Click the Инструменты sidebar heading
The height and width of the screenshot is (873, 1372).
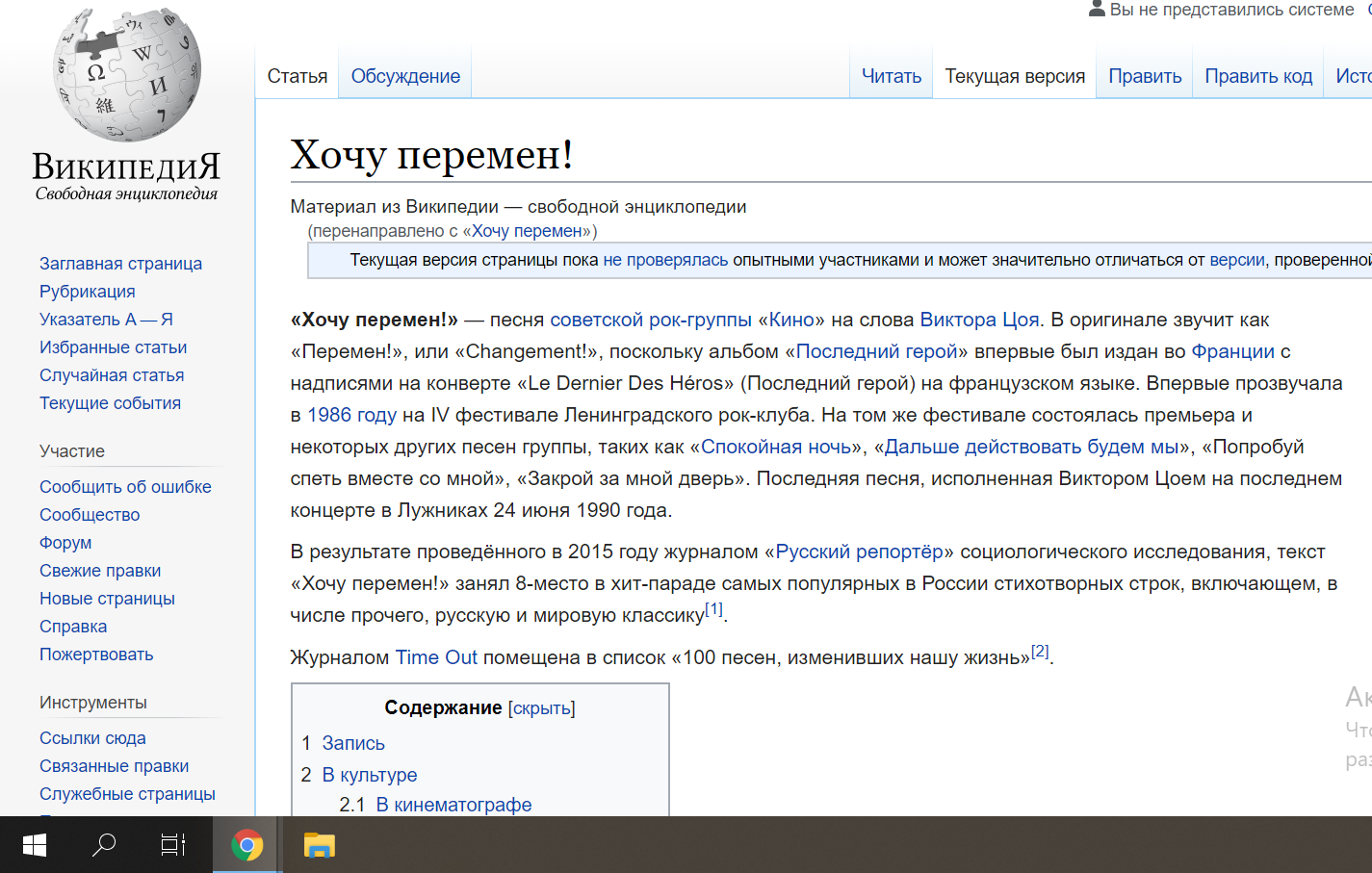click(93, 703)
